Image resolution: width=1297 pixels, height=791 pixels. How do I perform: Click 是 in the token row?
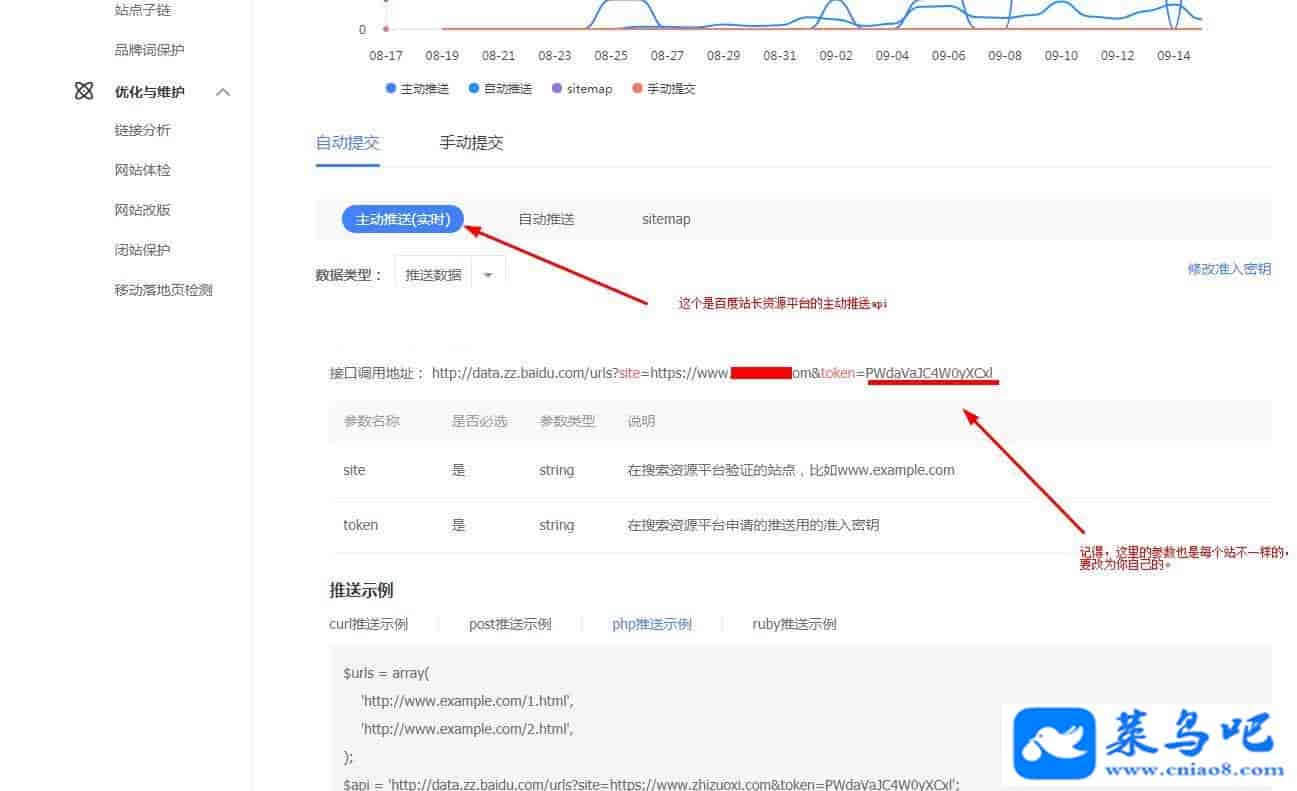click(459, 525)
